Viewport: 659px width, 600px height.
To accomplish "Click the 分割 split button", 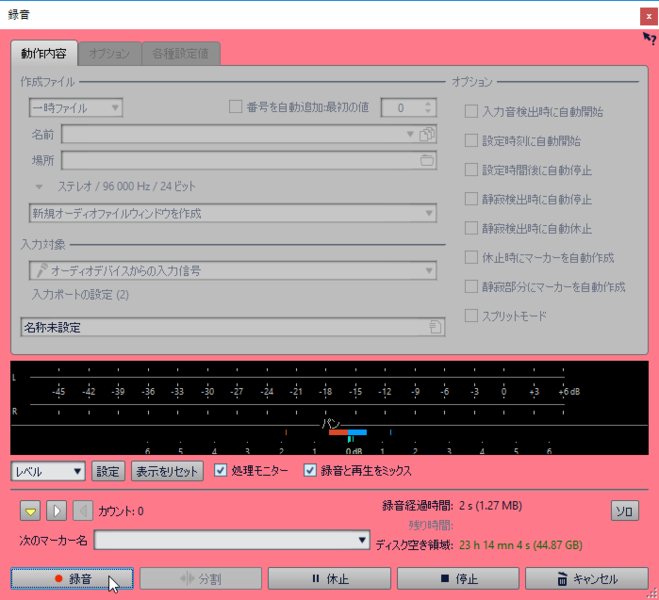I will coord(200,579).
